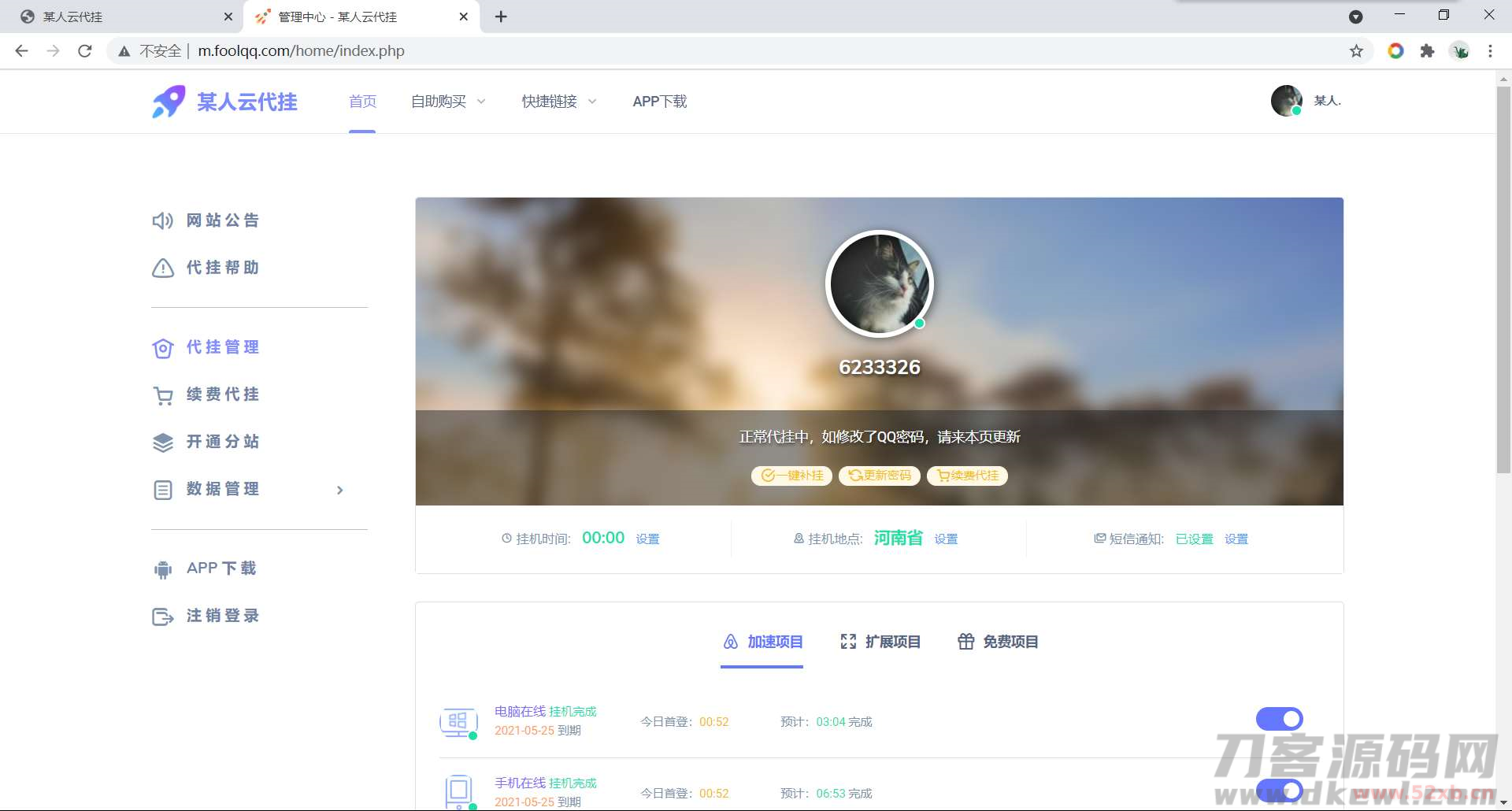
Task: Select the 代挂帮助 warning icon
Action: tap(161, 268)
